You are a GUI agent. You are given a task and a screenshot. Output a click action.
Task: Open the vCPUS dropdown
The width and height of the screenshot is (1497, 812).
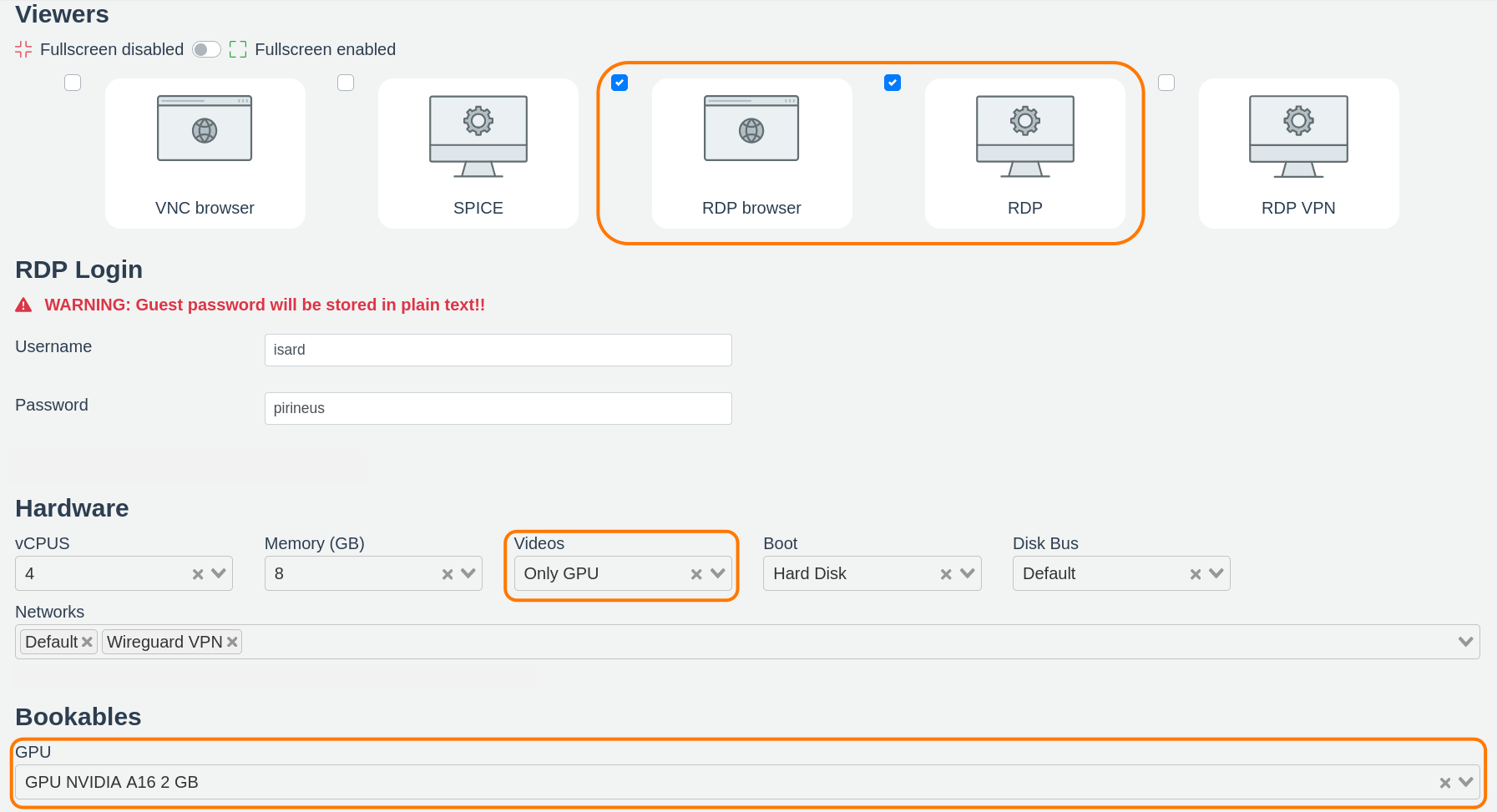(219, 573)
